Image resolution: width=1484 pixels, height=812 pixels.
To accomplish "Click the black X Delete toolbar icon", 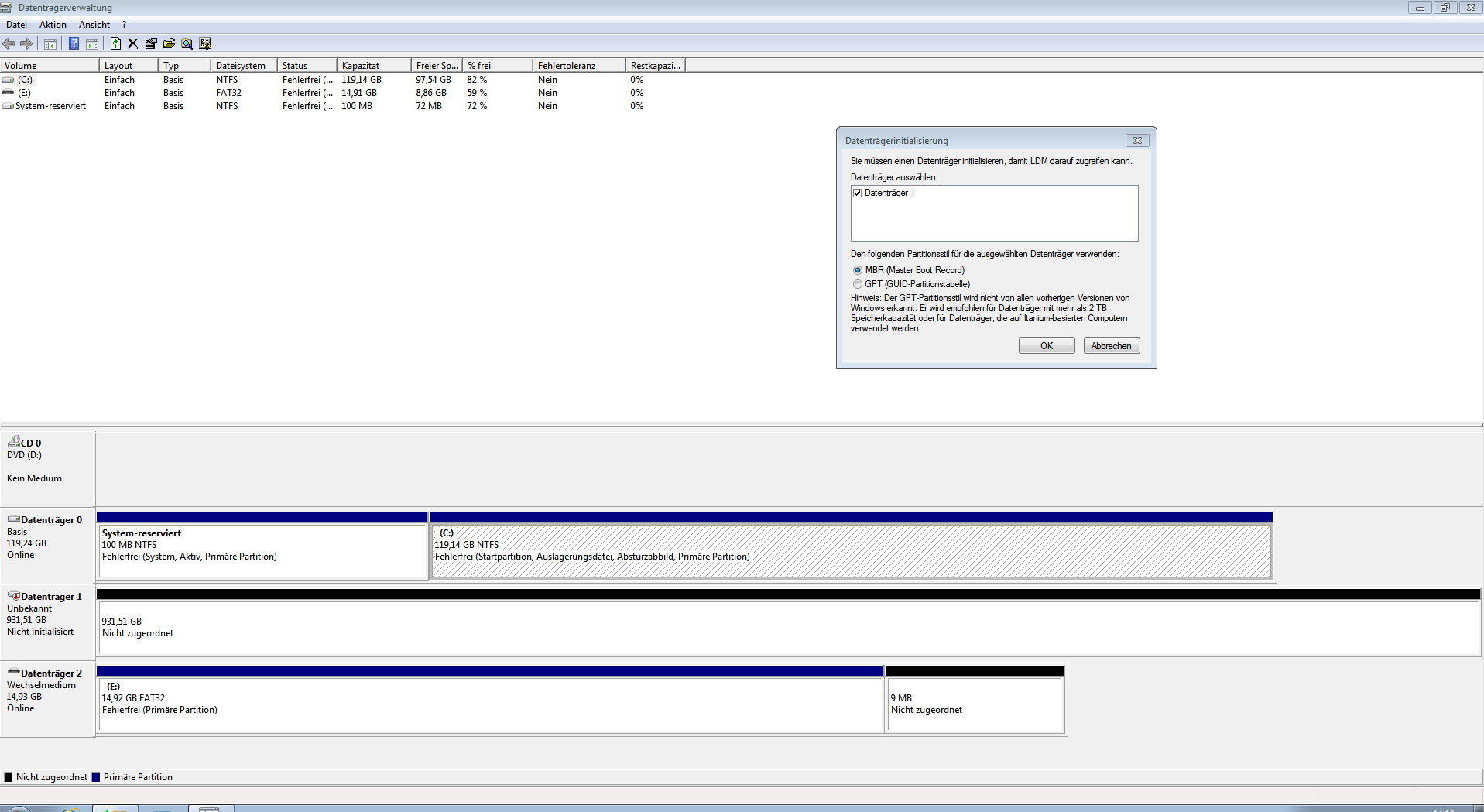I will point(132,43).
